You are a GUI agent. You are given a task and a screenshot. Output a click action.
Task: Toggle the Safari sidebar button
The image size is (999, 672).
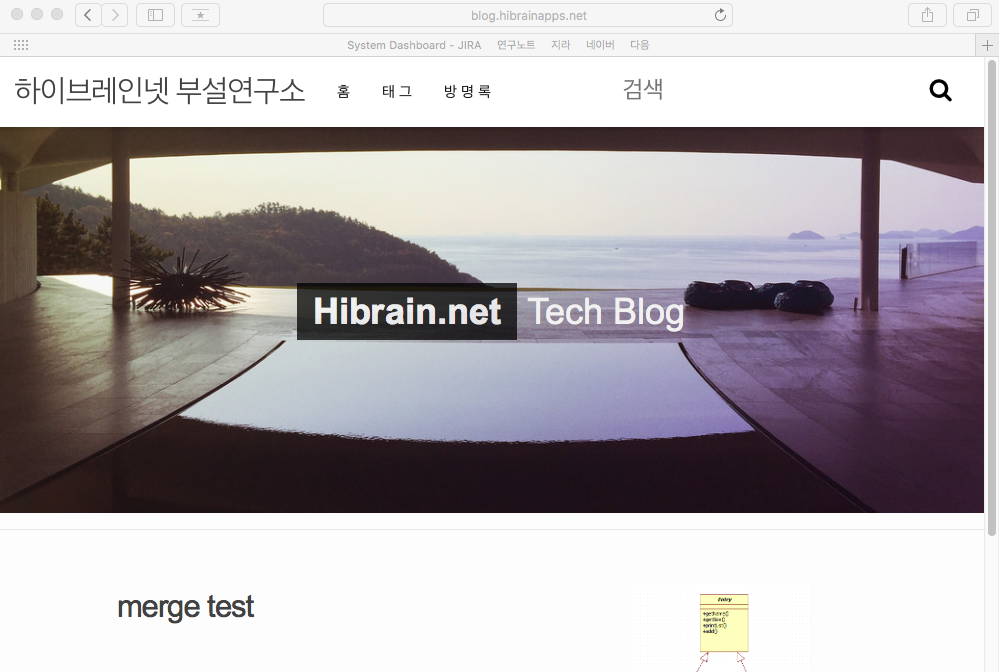[155, 15]
